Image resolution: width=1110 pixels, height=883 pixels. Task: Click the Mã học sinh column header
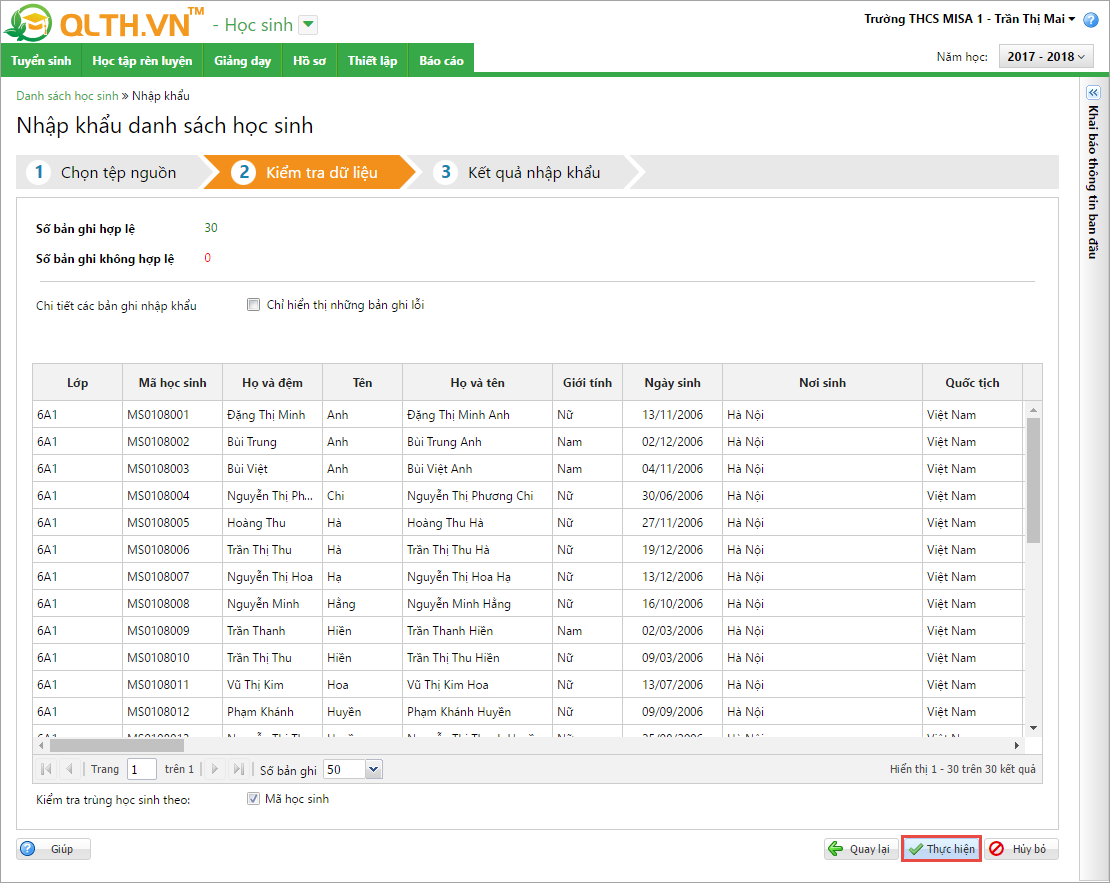(173, 382)
